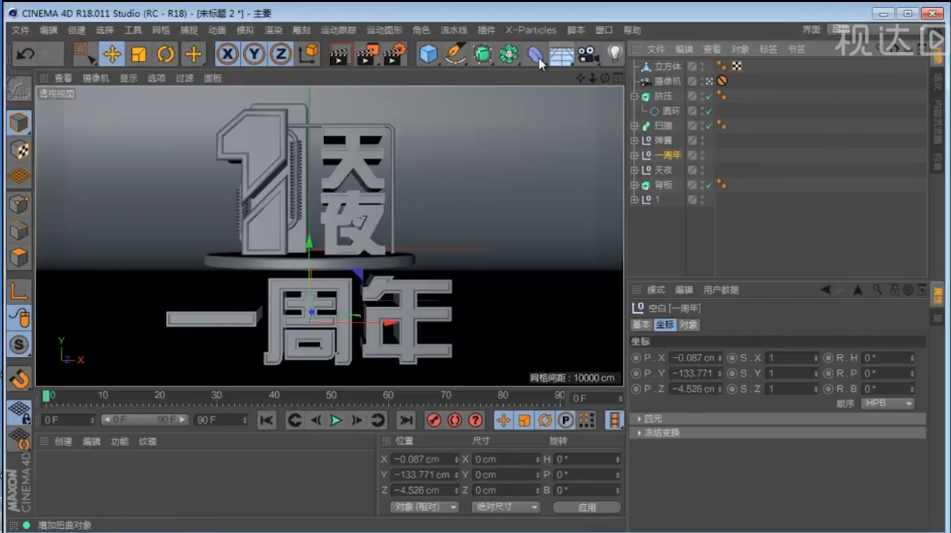The width and height of the screenshot is (951, 533).
Task: Switch to the 基本 tab in attributes
Action: point(642,325)
